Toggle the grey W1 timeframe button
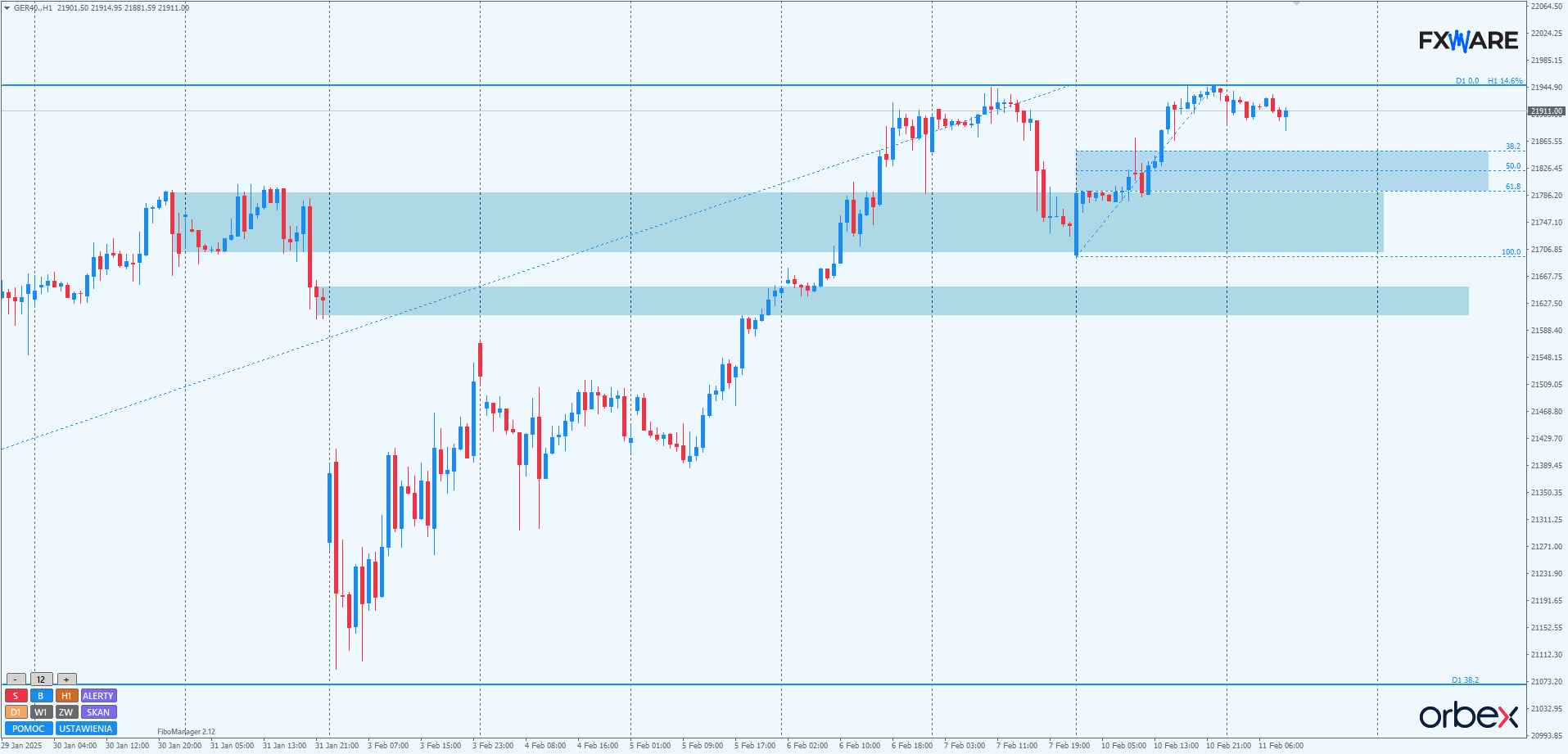Screen dimensions: 1568x754 click(41, 712)
